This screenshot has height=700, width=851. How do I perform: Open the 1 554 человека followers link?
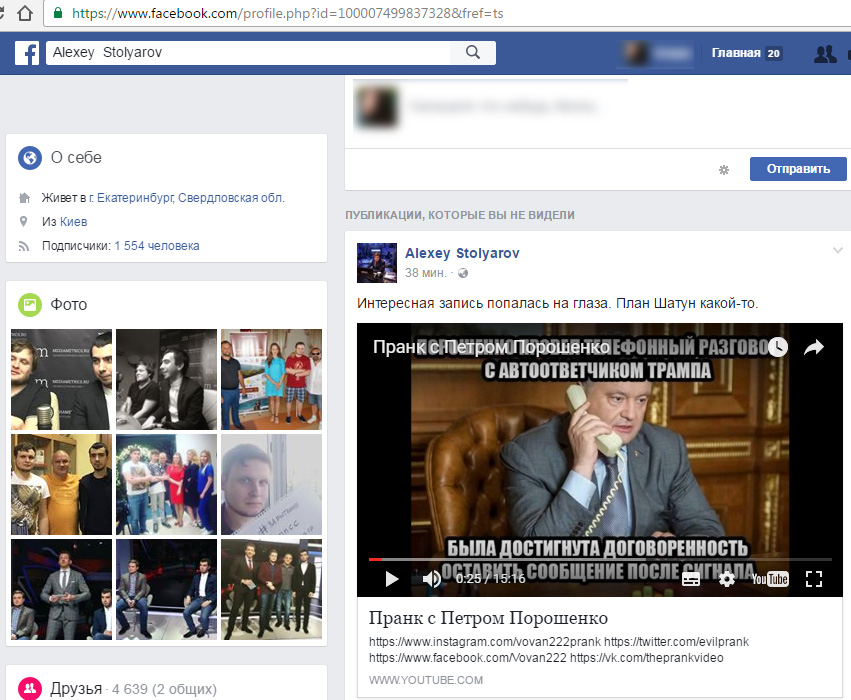click(x=156, y=246)
